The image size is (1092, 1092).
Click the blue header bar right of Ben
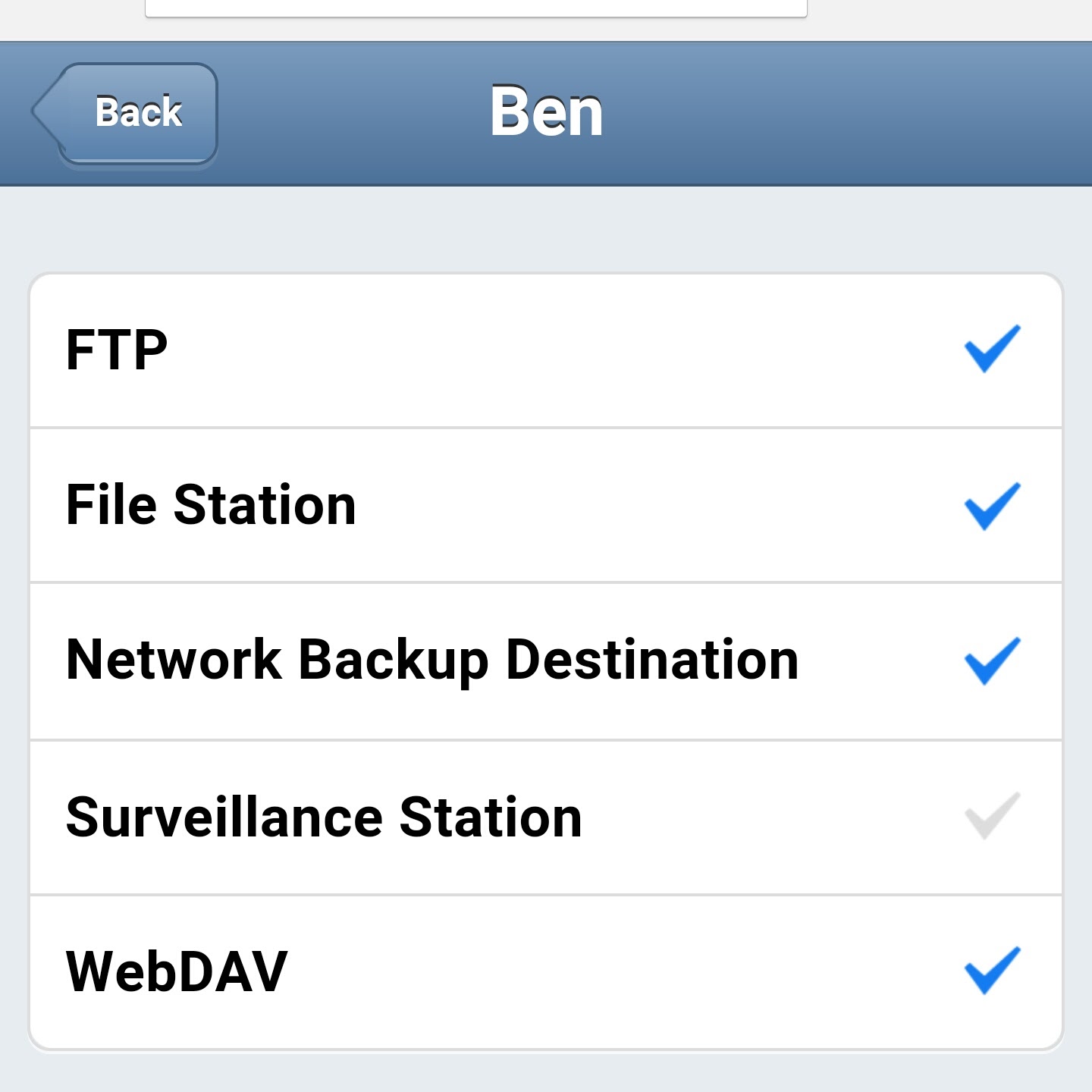click(834, 114)
